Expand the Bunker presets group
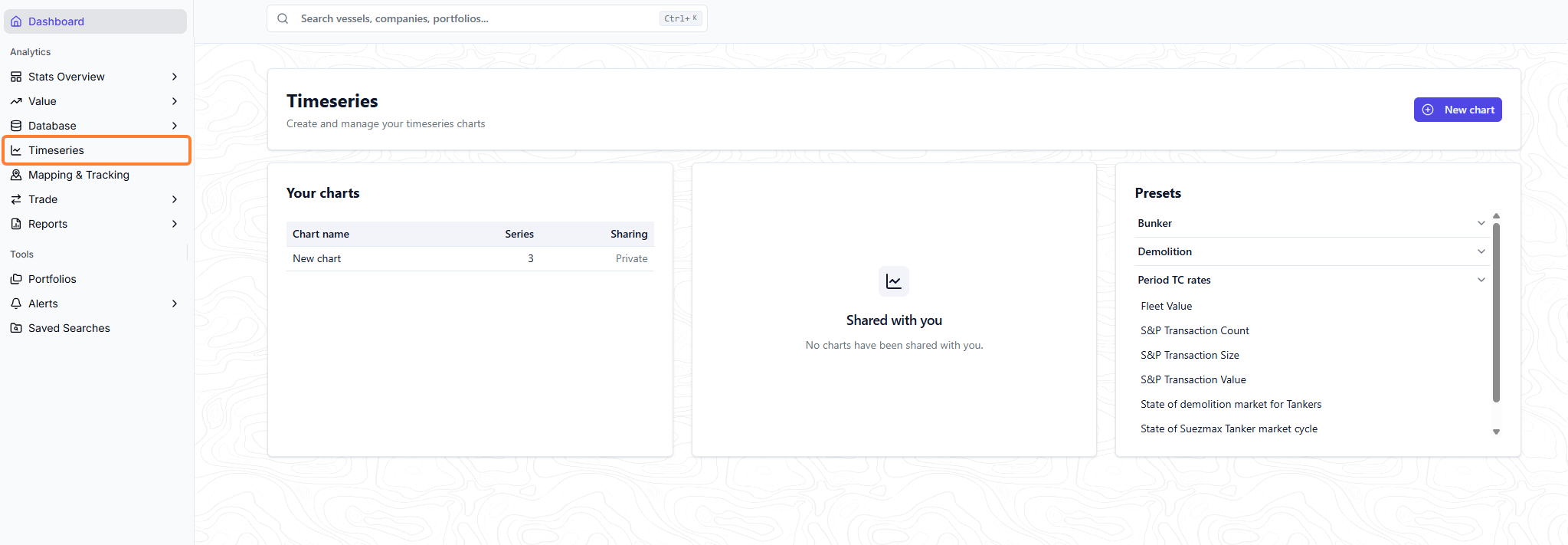 click(1312, 223)
